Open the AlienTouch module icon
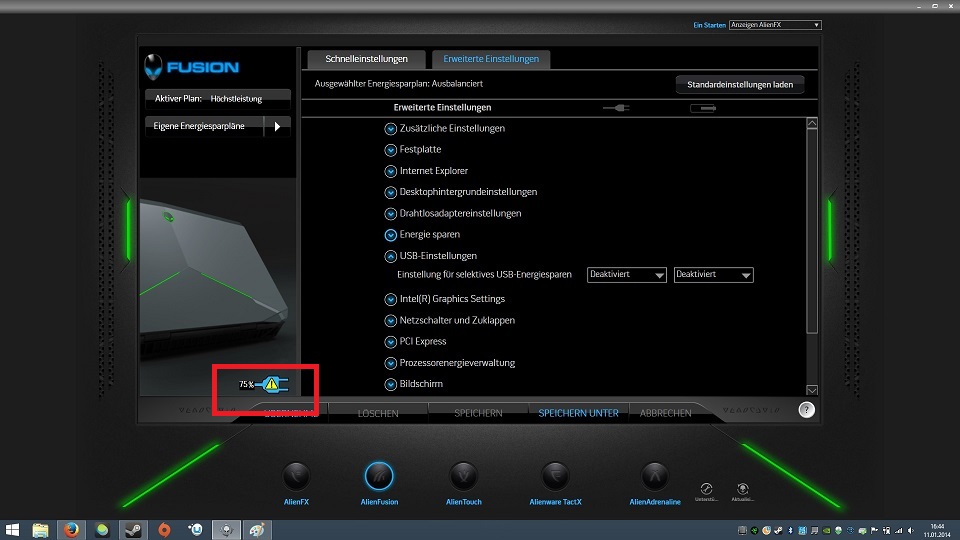 (x=463, y=476)
